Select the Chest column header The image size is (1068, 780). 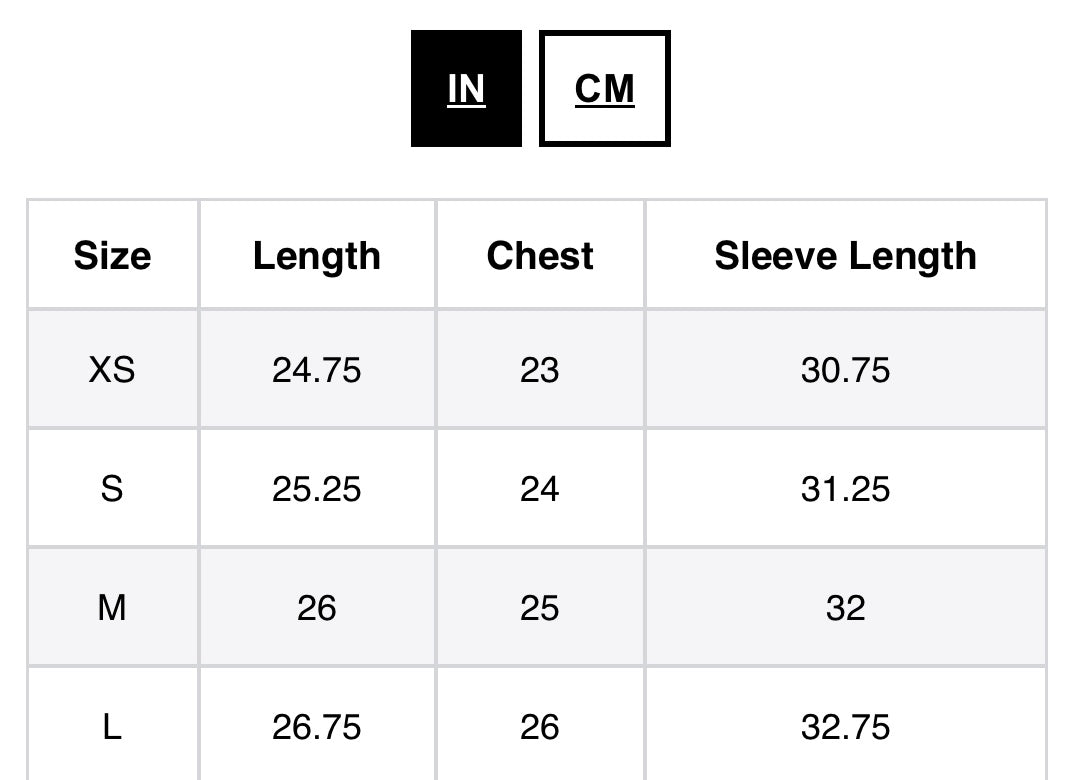[x=540, y=256]
